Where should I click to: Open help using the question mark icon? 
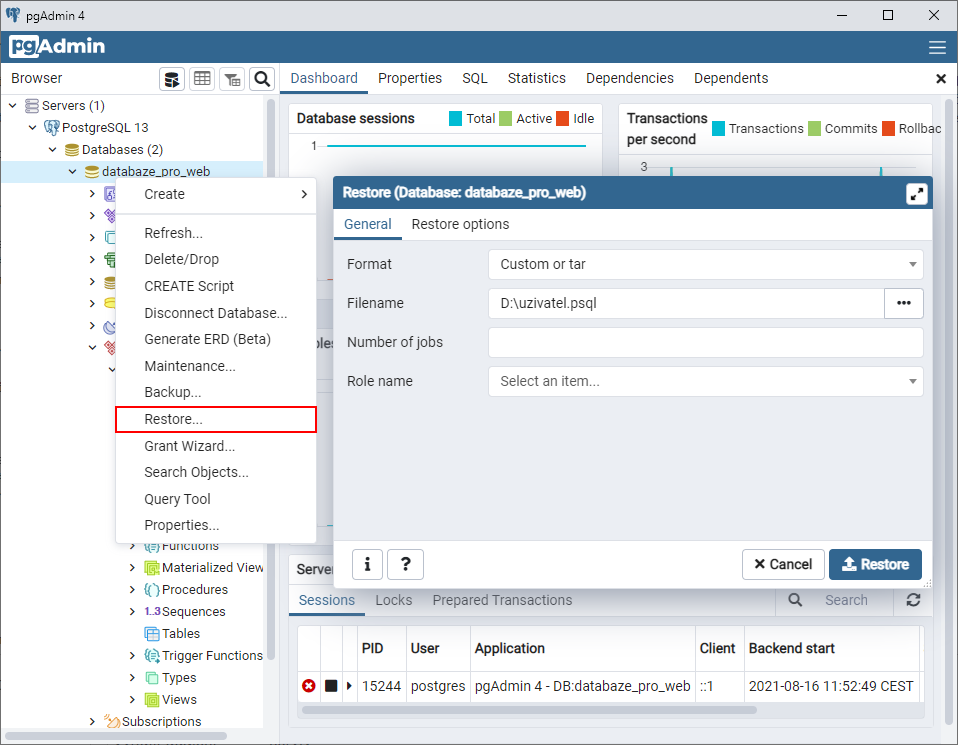[405, 565]
